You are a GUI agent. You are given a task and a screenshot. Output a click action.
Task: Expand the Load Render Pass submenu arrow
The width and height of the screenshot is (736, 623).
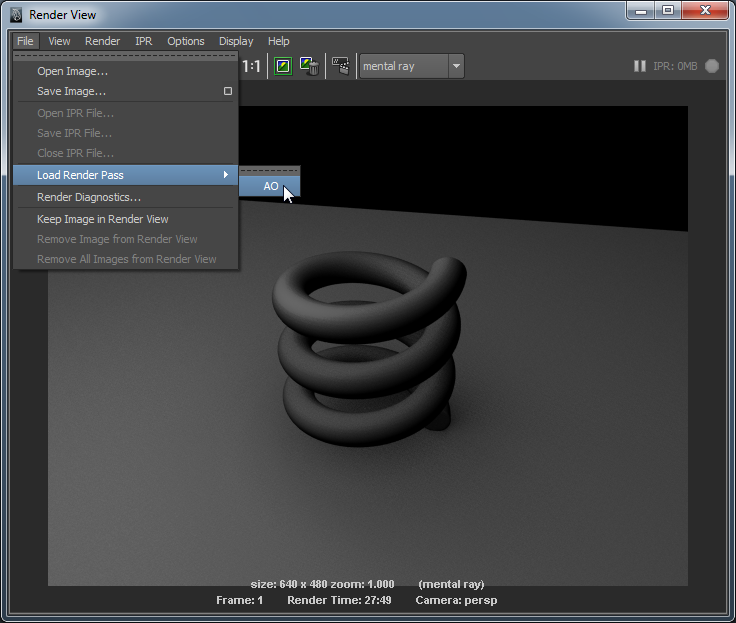point(226,175)
